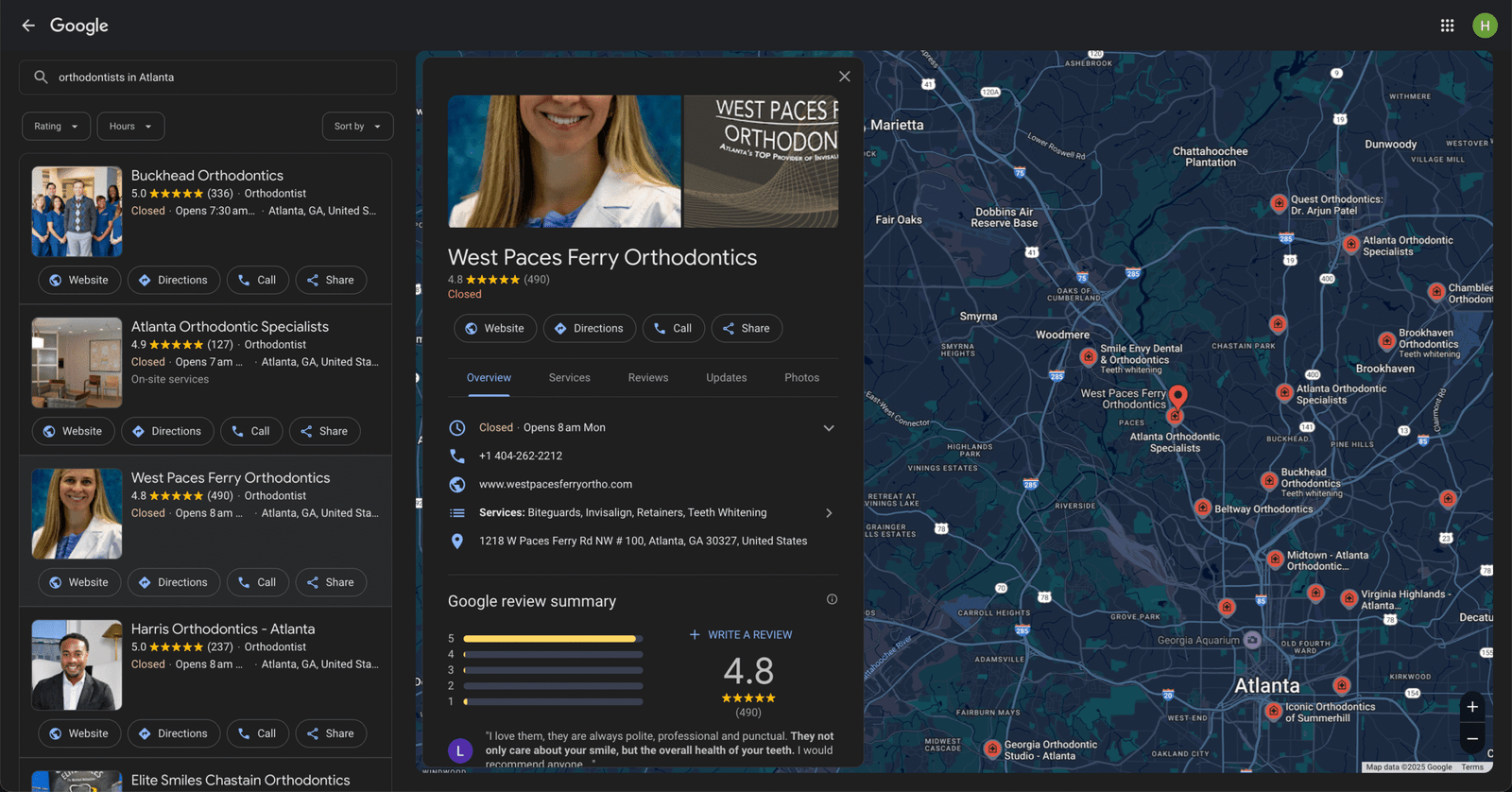Open the smiling doctor photo in details panel
The height and width of the screenshot is (792, 1512).
564,162
